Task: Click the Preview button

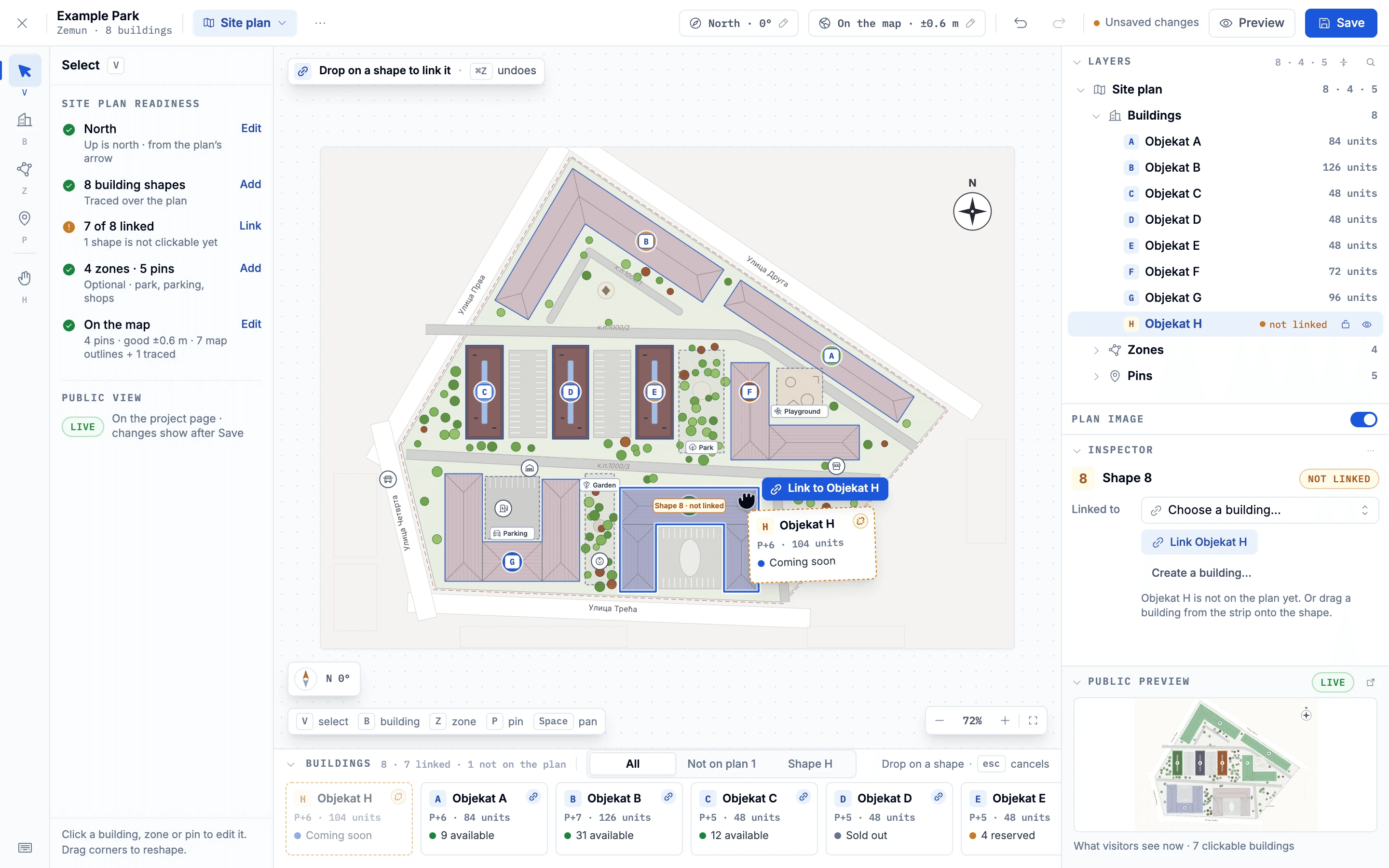Action: [x=1252, y=23]
